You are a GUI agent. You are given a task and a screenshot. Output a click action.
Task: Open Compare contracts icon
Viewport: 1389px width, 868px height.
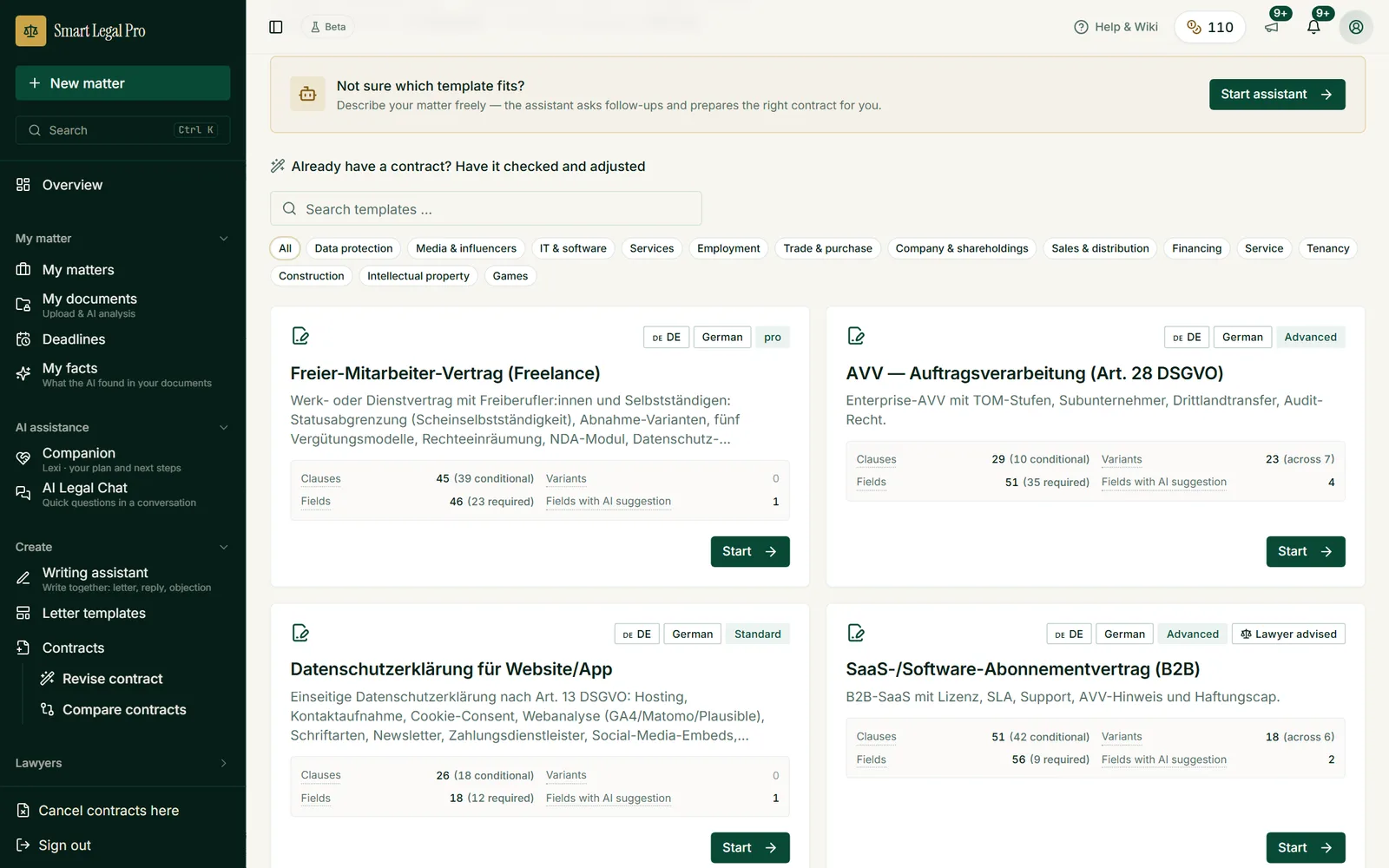pos(48,710)
